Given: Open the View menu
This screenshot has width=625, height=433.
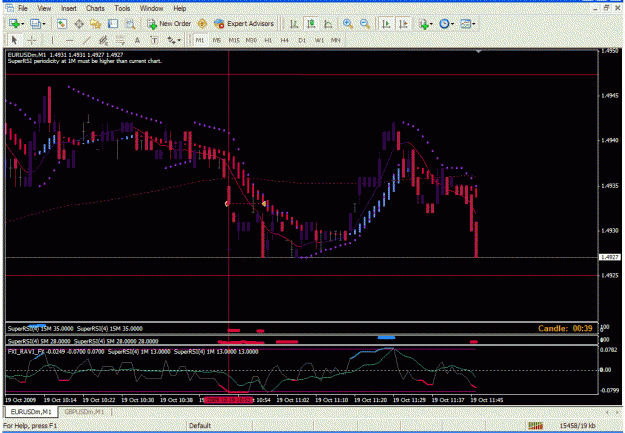Looking at the screenshot, I should pyautogui.click(x=44, y=8).
